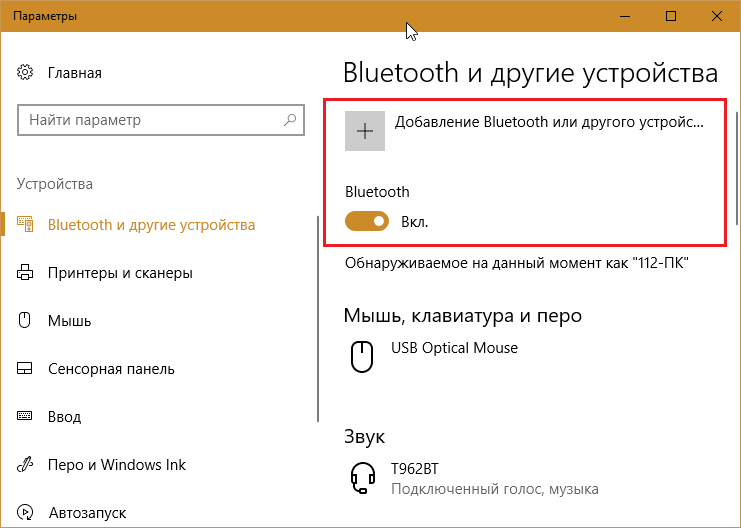741x528 pixels.
Task: Open the Автозапуск settings section
Action: tap(87, 513)
